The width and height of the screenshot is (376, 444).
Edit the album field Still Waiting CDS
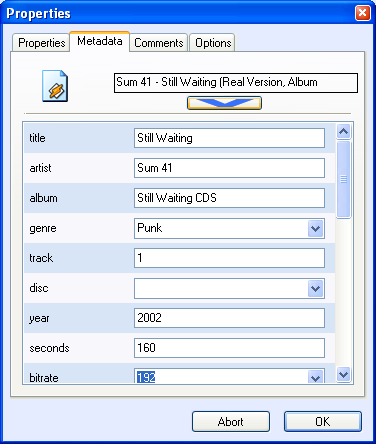click(229, 198)
